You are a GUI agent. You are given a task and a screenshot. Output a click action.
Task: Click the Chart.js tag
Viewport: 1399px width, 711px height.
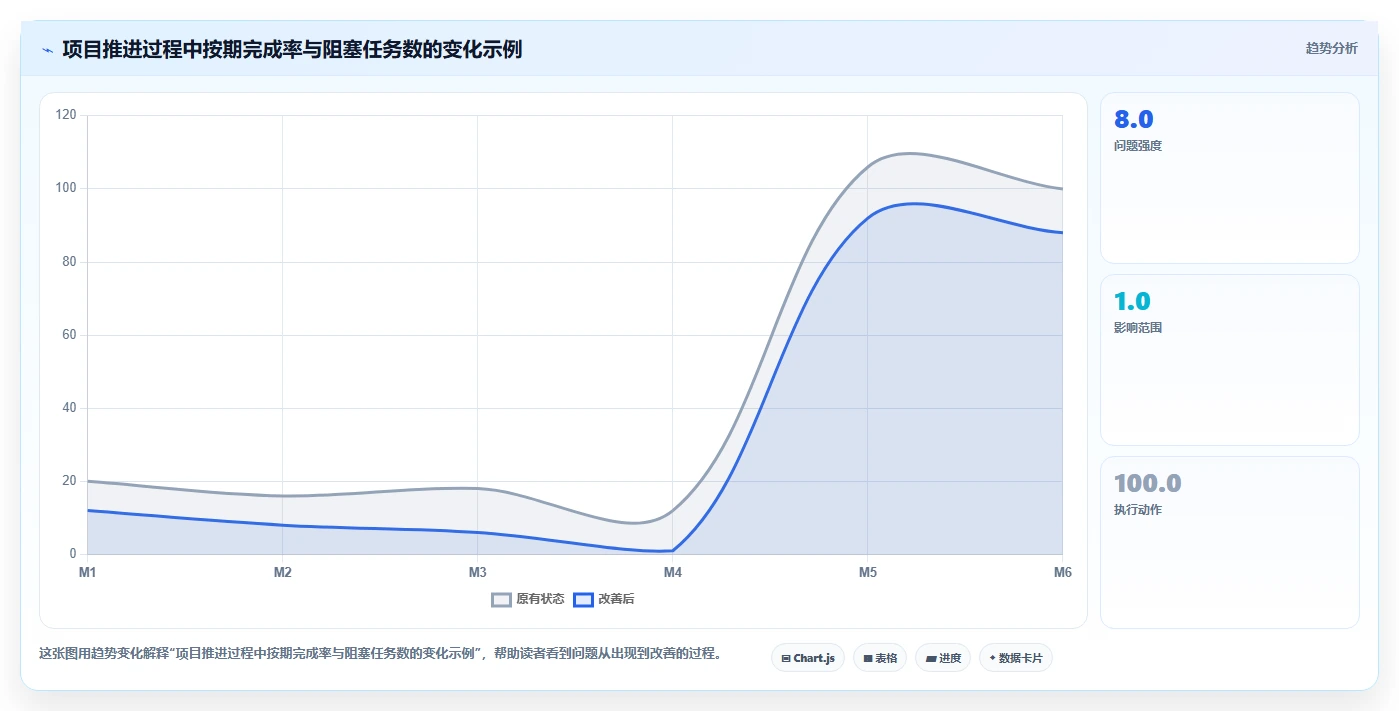pyautogui.click(x=808, y=658)
